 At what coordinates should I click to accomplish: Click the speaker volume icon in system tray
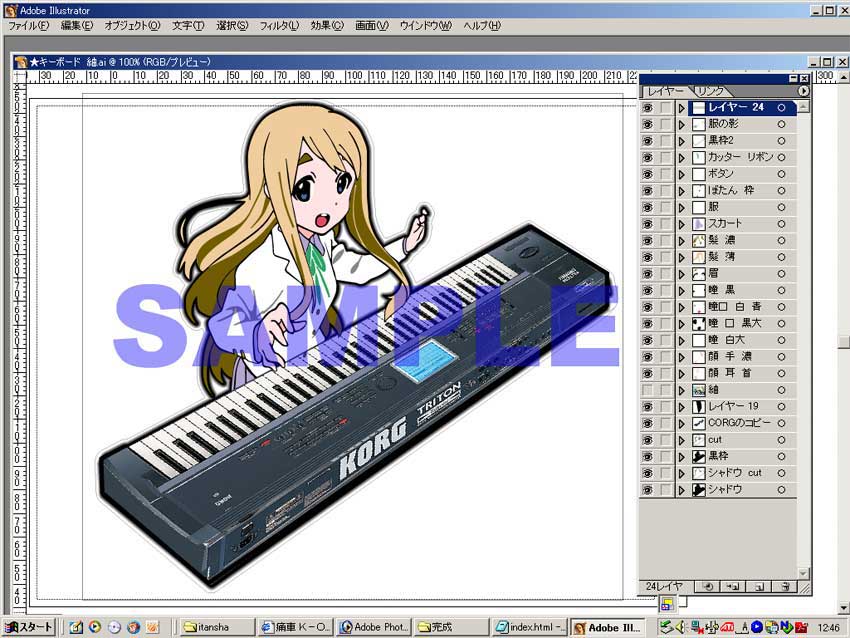pos(681,627)
